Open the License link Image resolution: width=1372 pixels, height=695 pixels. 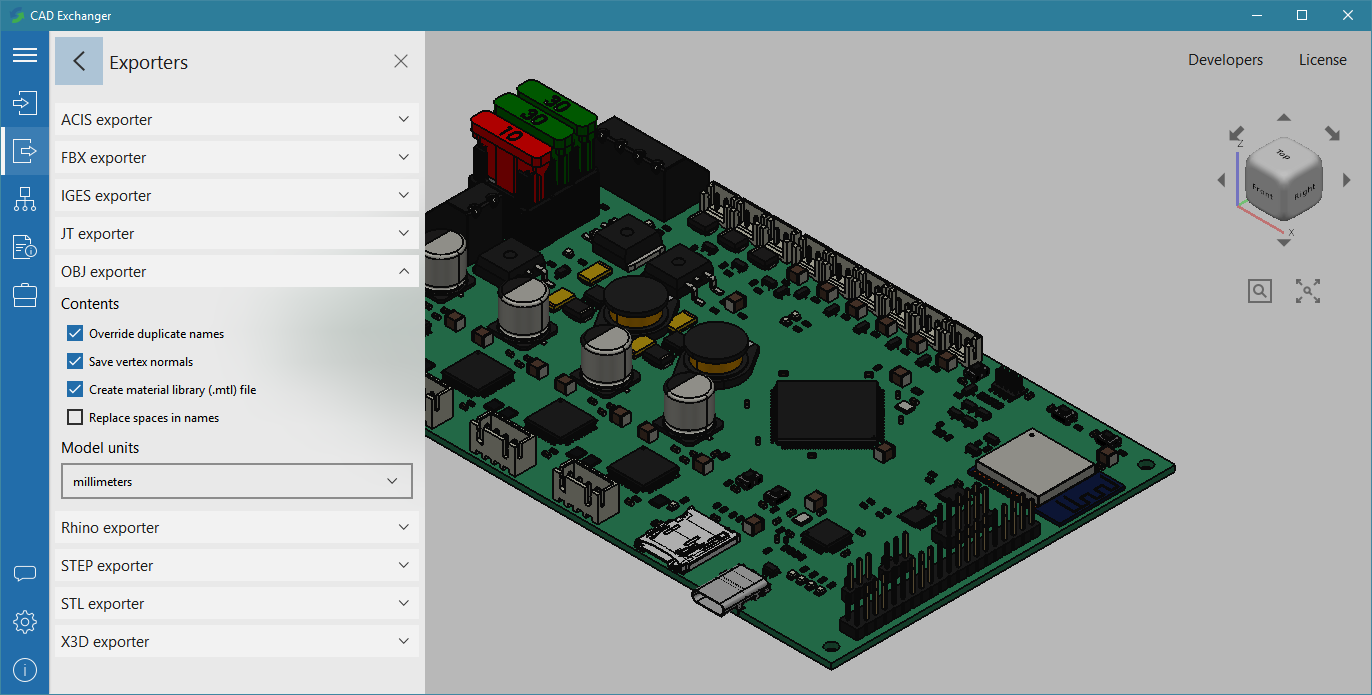(1322, 60)
